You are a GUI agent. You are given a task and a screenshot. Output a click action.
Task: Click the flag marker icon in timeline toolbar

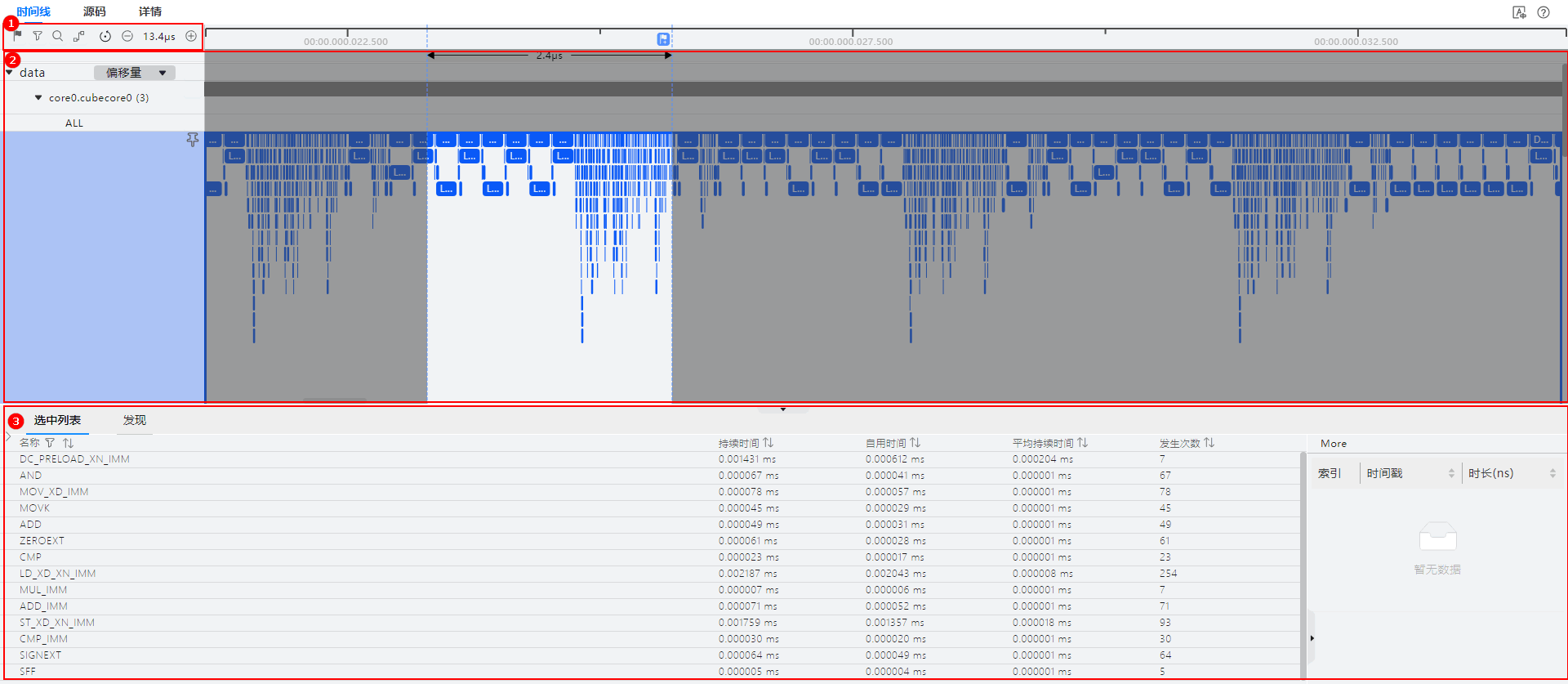click(x=18, y=36)
